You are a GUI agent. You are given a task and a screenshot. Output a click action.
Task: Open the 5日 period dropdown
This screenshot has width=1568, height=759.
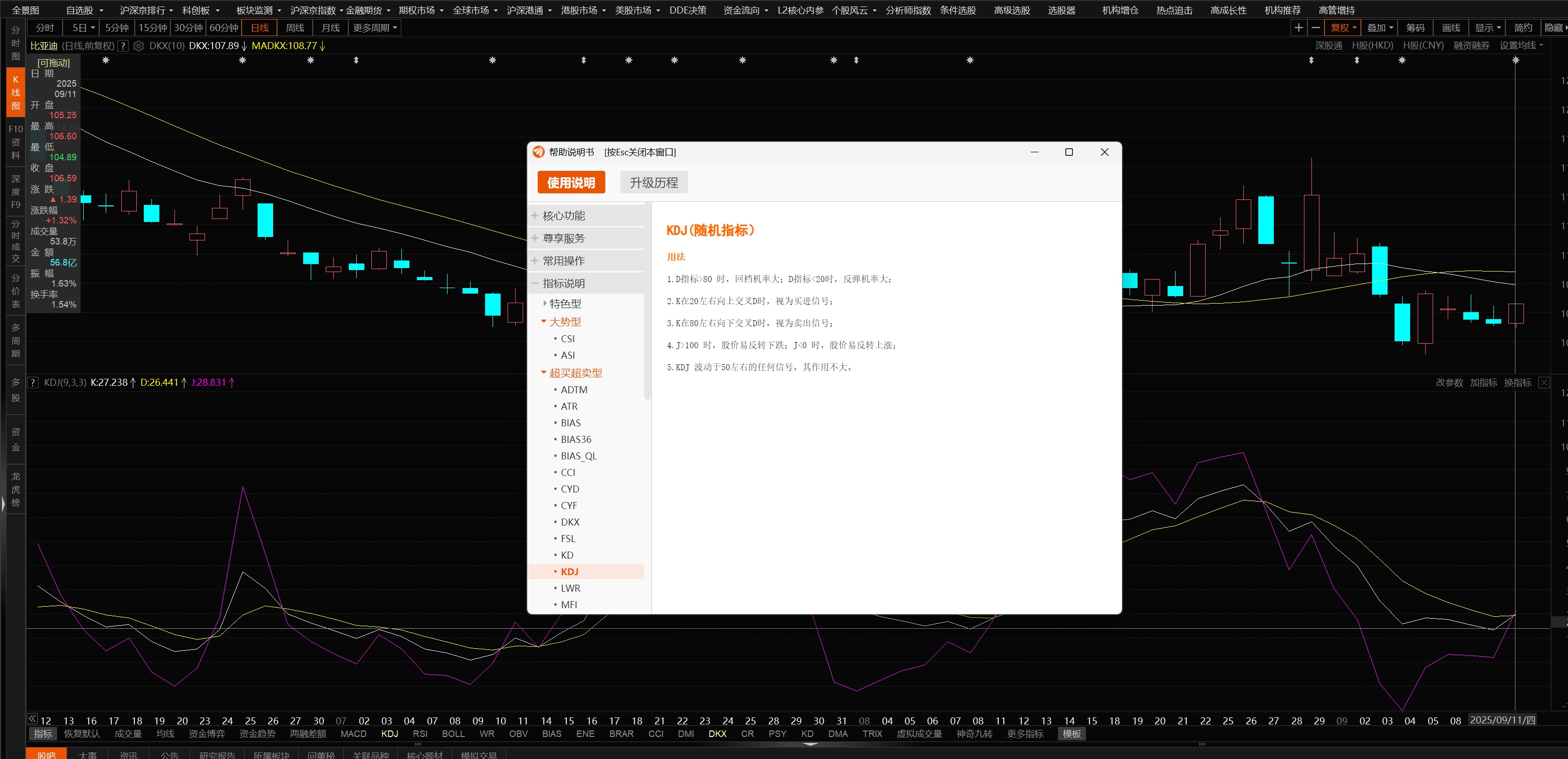pyautogui.click(x=83, y=28)
